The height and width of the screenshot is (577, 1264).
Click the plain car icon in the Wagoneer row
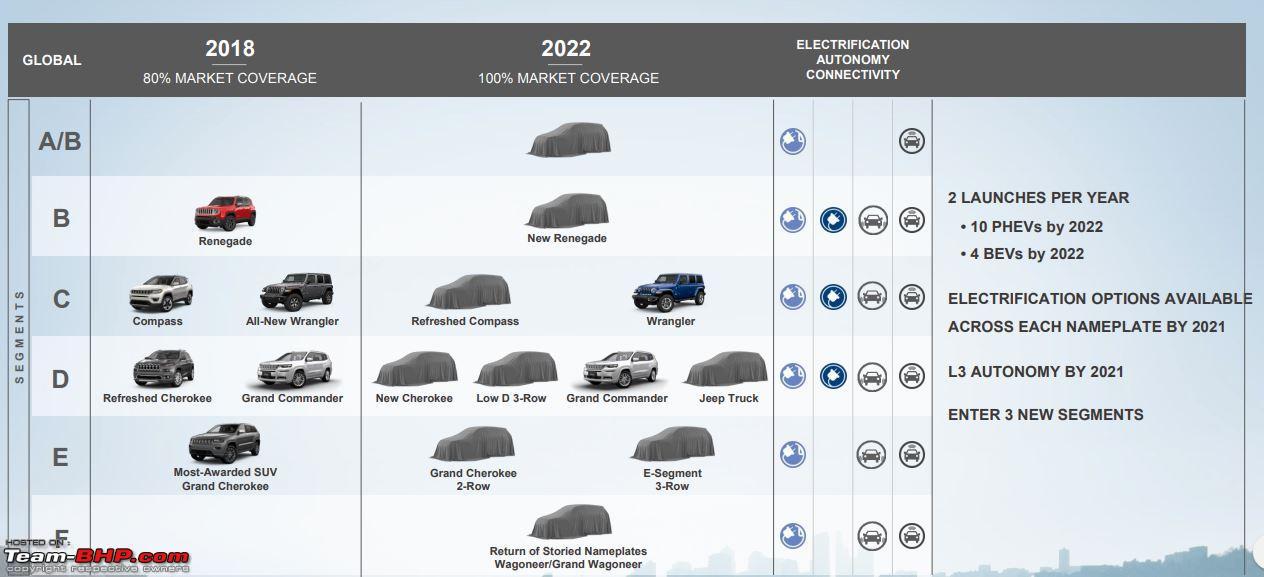(x=872, y=535)
